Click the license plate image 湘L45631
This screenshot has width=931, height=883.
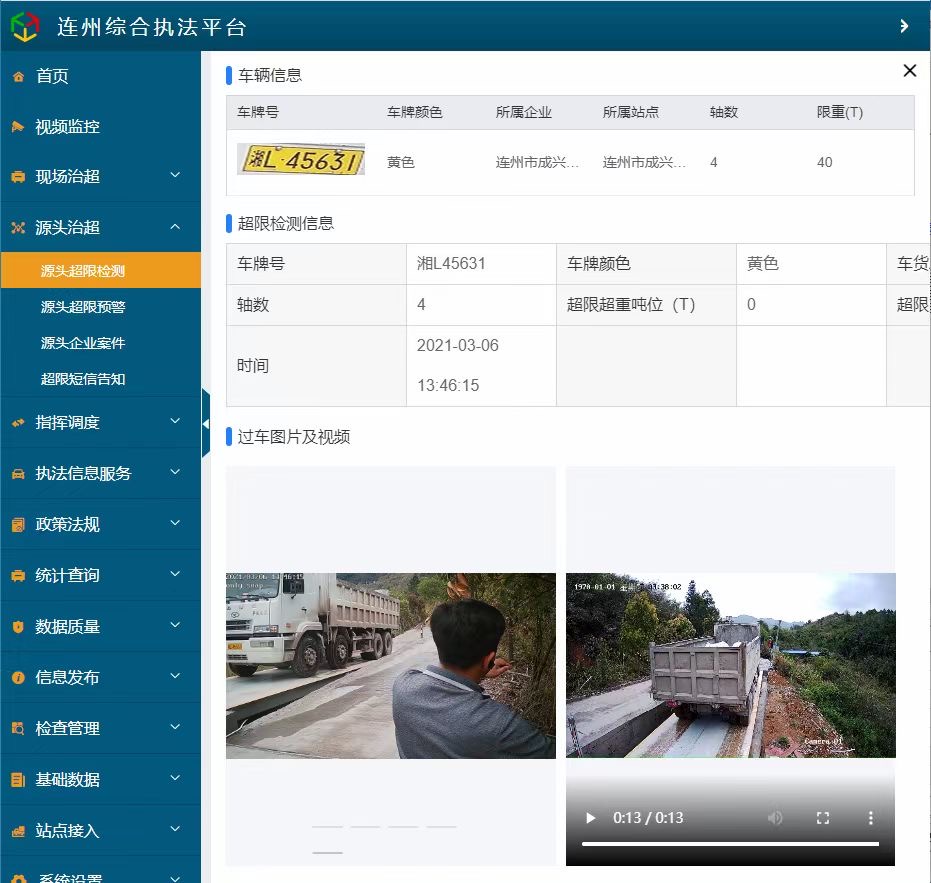(300, 160)
